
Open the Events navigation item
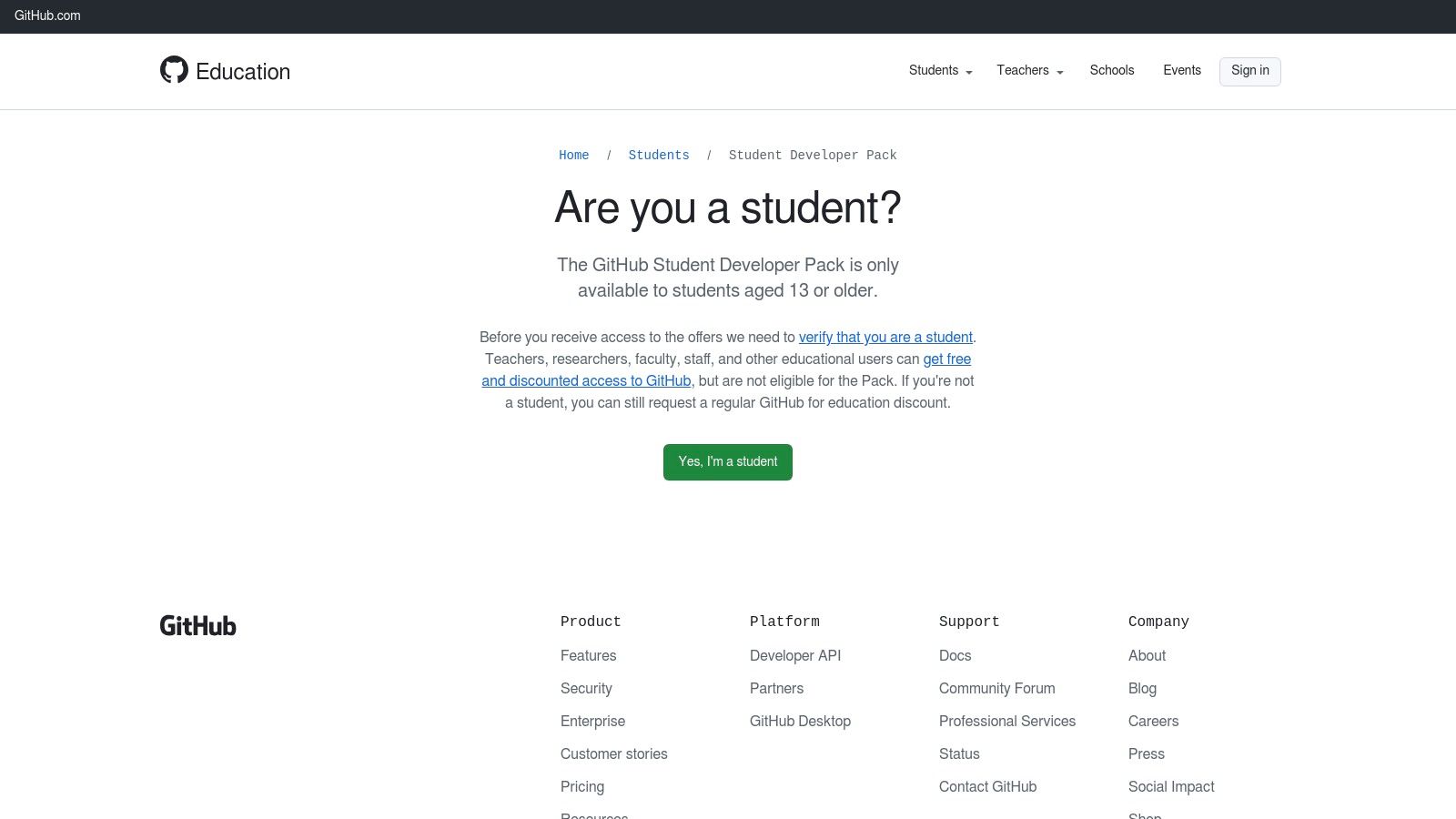(1181, 70)
